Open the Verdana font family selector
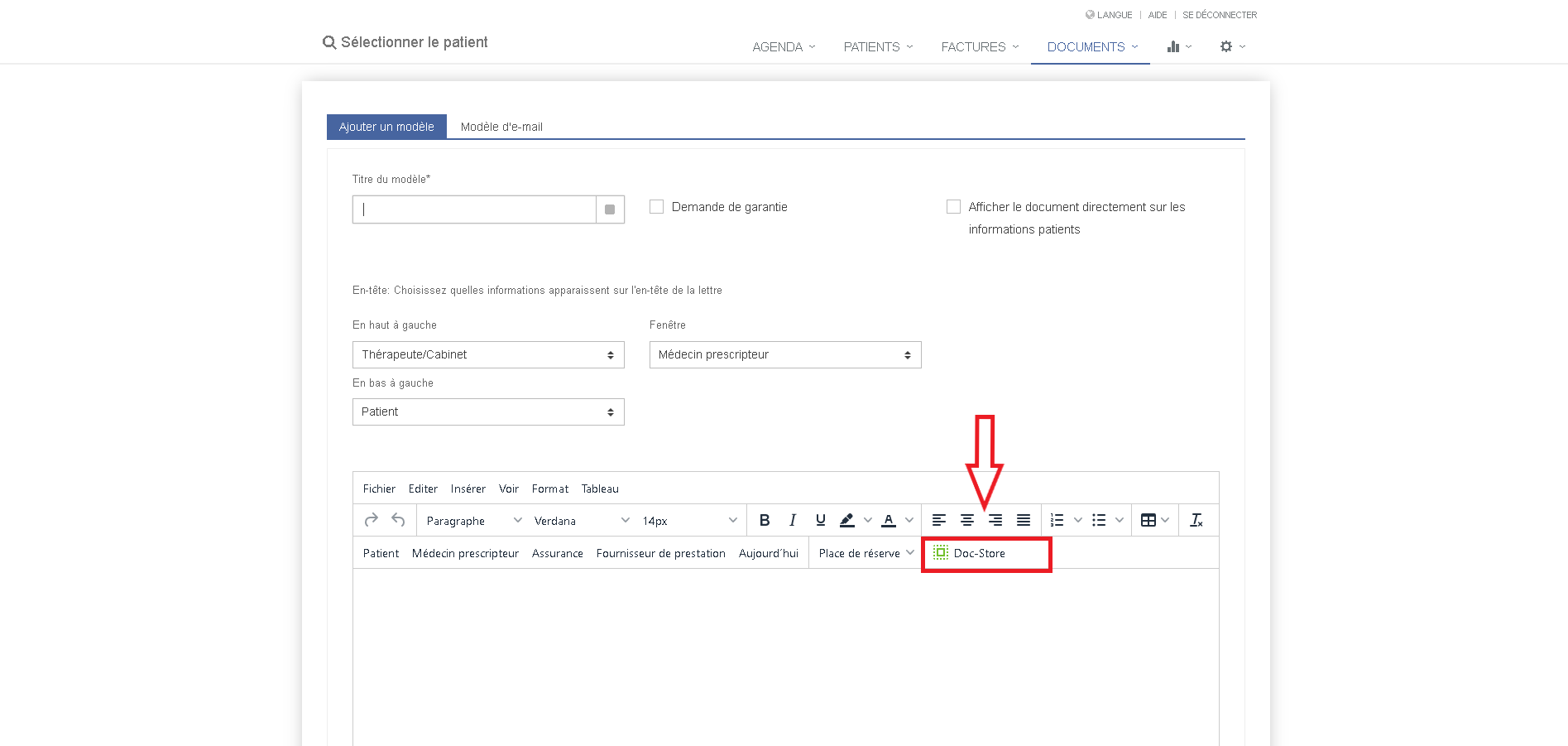The width and height of the screenshot is (1568, 746). (581, 521)
